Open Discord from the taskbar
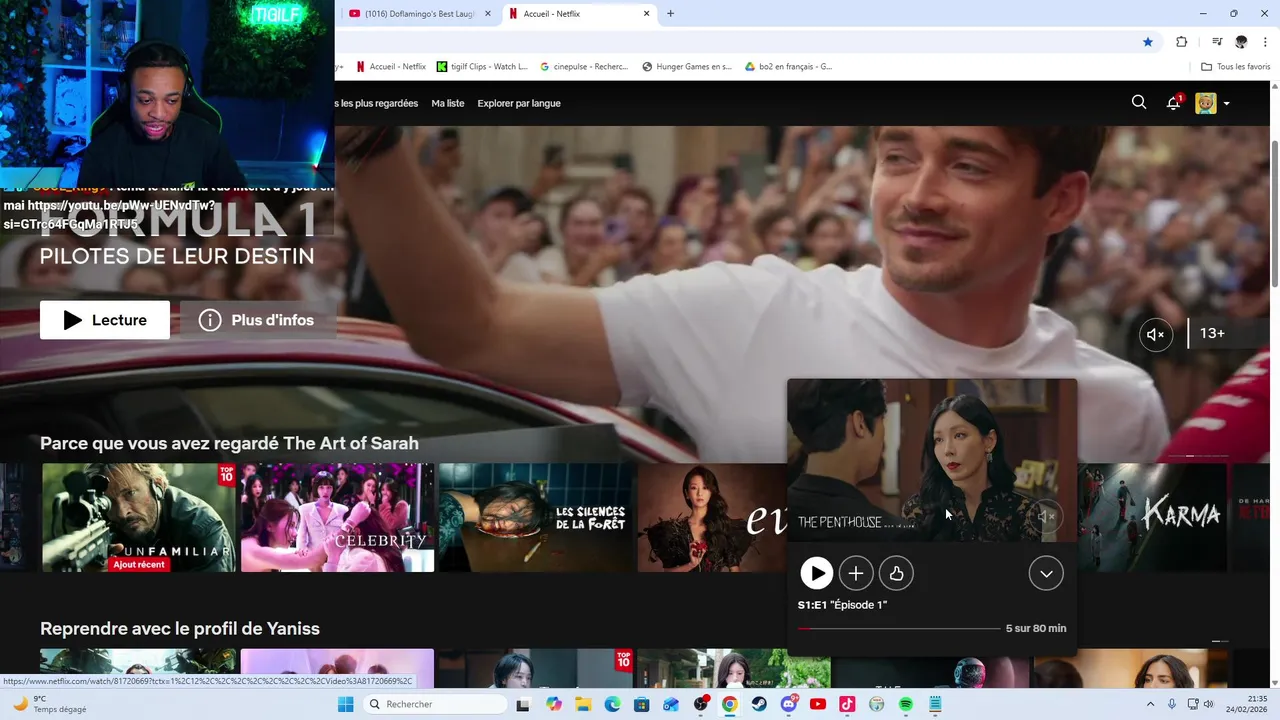The width and height of the screenshot is (1280, 720). (x=789, y=704)
